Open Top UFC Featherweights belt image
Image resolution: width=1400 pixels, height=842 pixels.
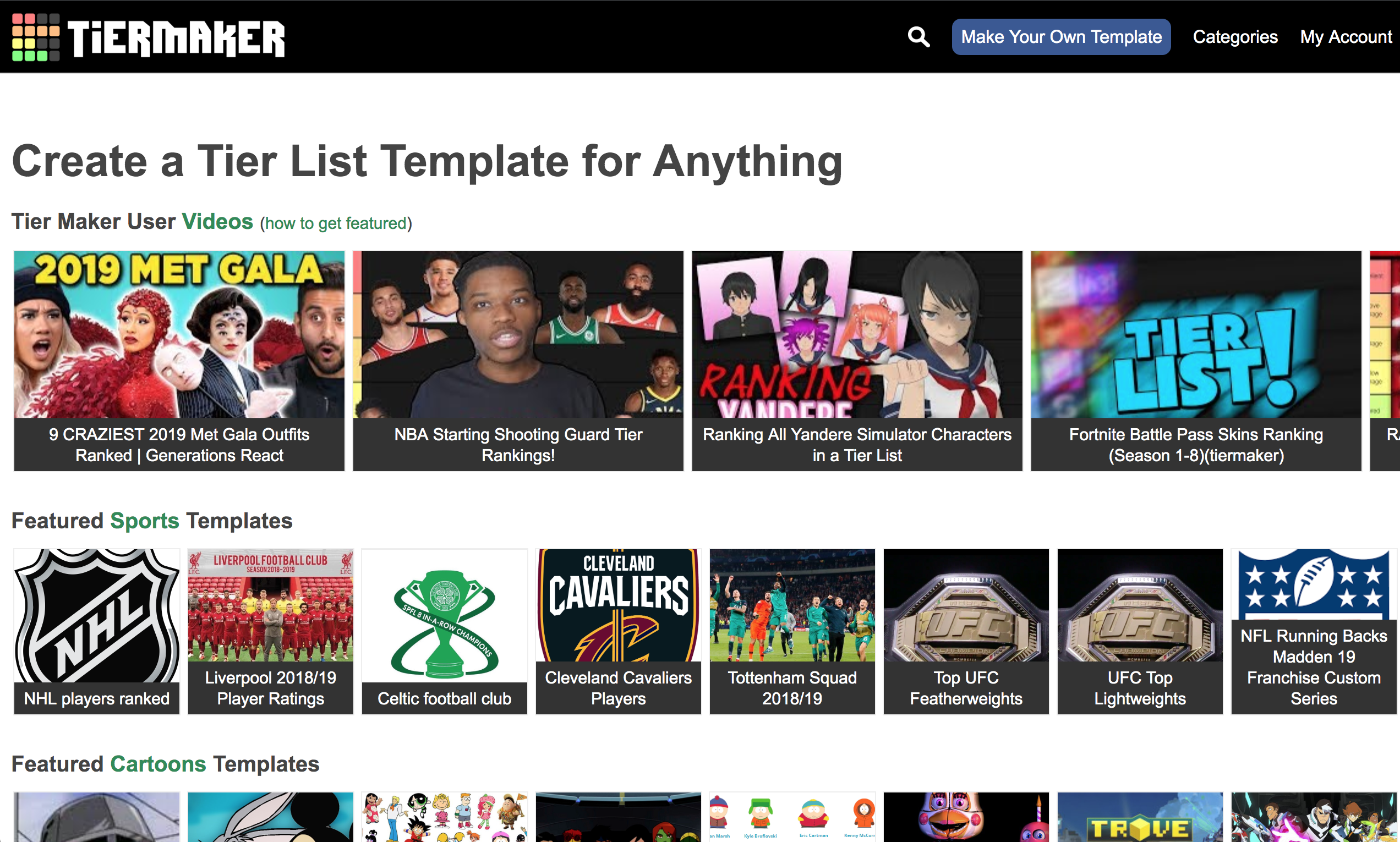(965, 605)
